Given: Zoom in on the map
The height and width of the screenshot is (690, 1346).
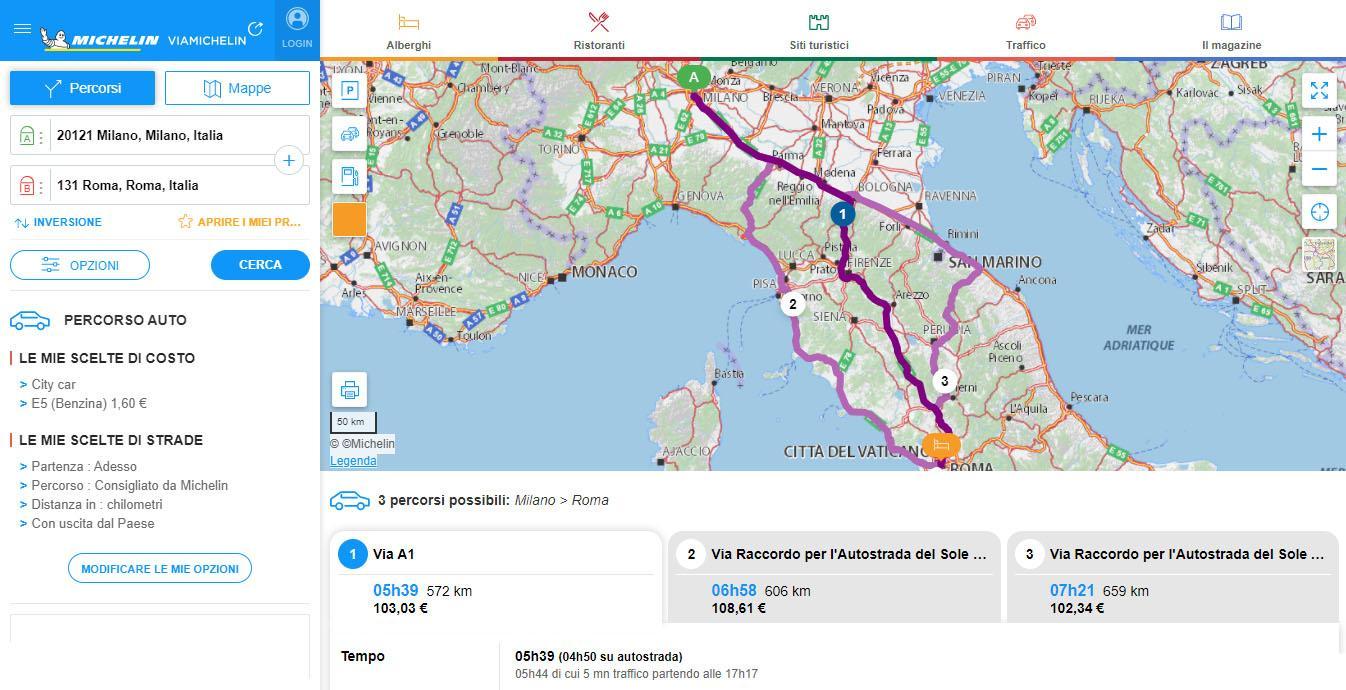Looking at the screenshot, I should tap(1319, 134).
